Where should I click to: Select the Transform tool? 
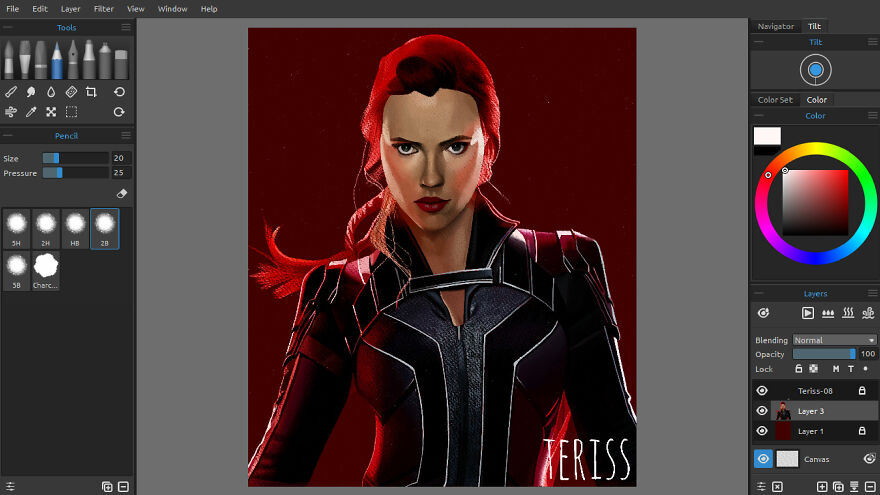click(51, 112)
